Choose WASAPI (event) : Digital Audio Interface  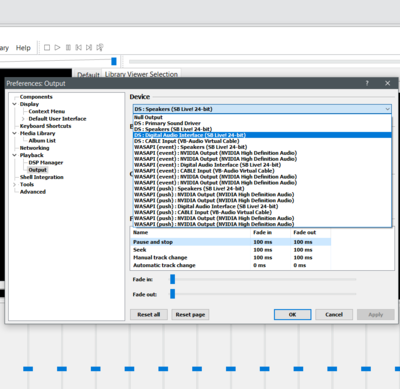(x=262, y=165)
